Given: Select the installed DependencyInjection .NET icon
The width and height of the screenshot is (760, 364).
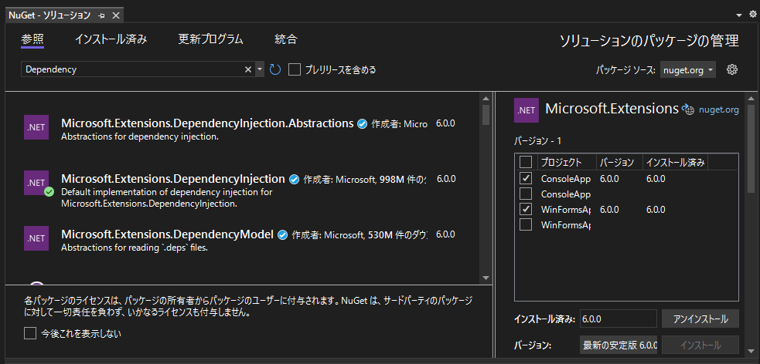Looking at the screenshot, I should 36,183.
